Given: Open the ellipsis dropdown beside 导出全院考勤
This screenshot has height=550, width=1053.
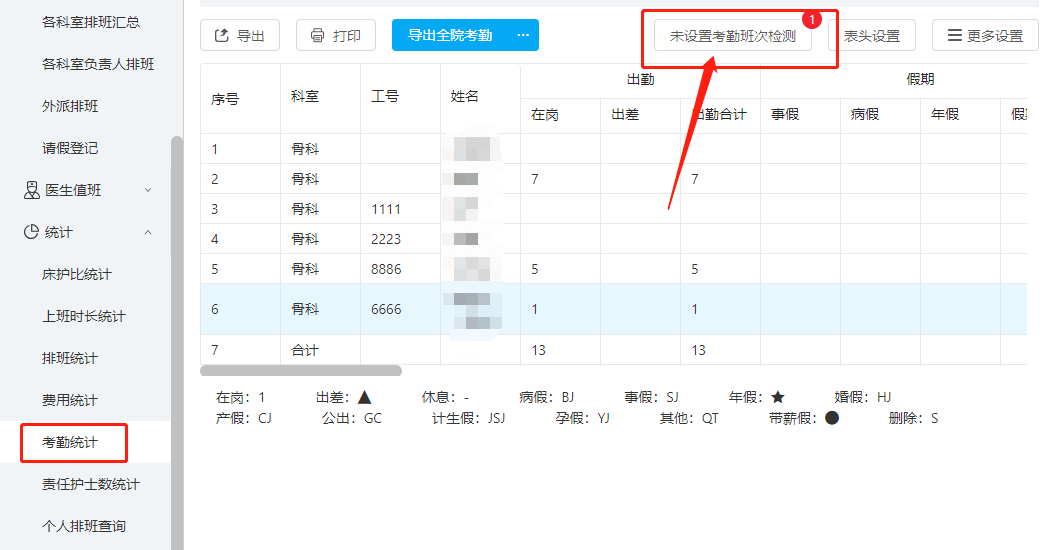Looking at the screenshot, I should click(523, 36).
